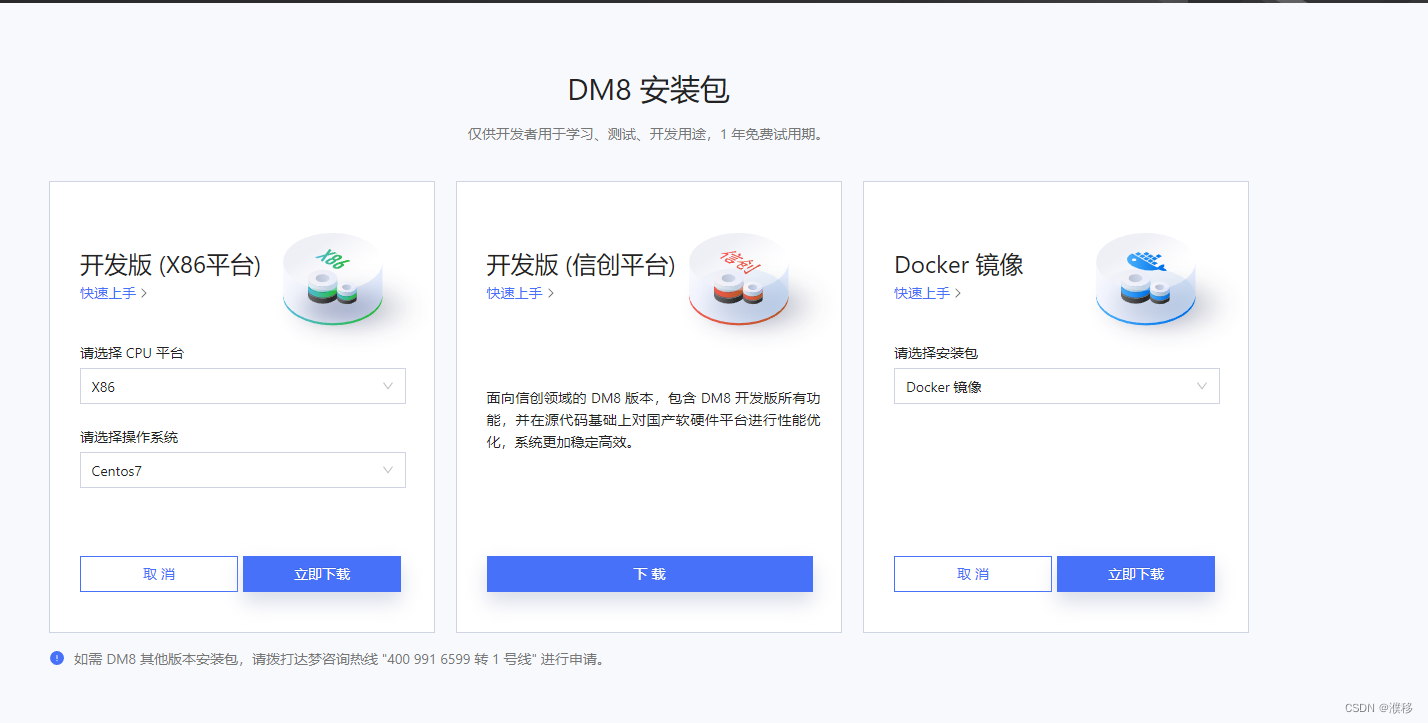Click 快速上手 link under Docker 镜像
The width and height of the screenshot is (1428, 723).
[927, 293]
